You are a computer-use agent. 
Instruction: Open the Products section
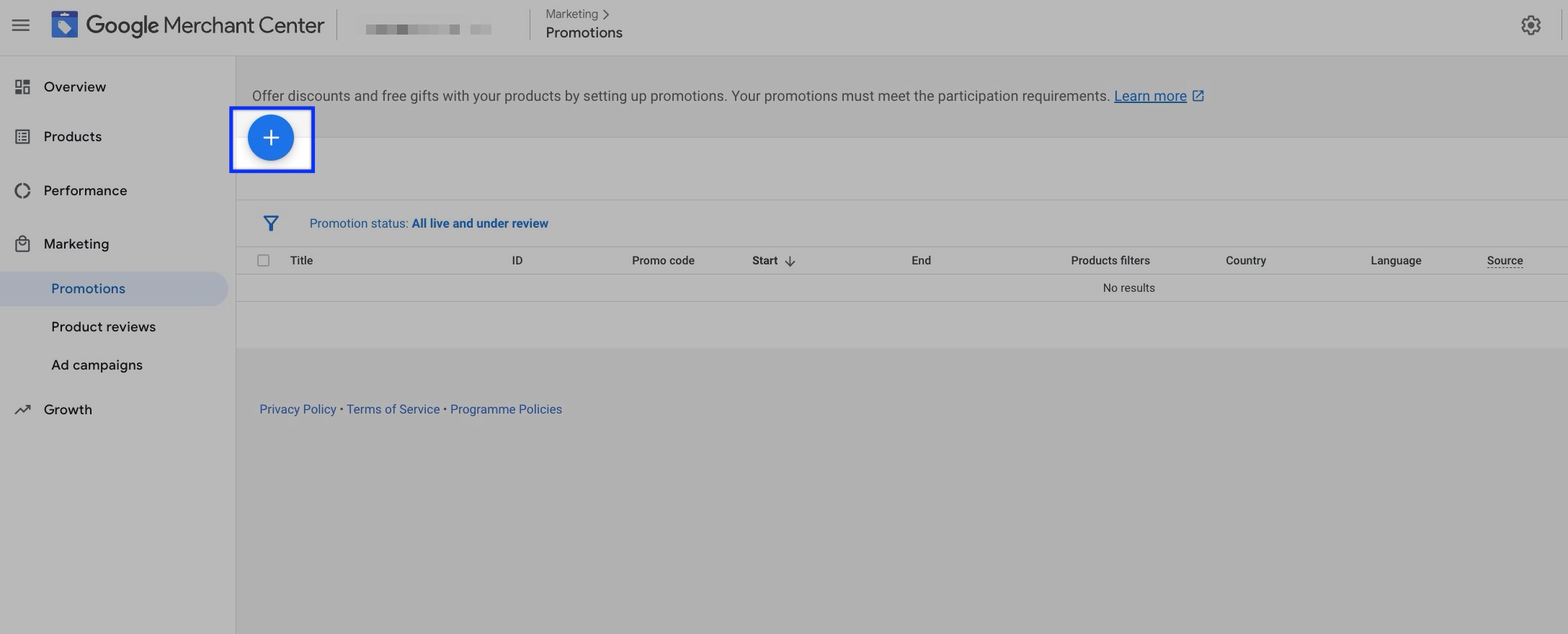(x=73, y=137)
